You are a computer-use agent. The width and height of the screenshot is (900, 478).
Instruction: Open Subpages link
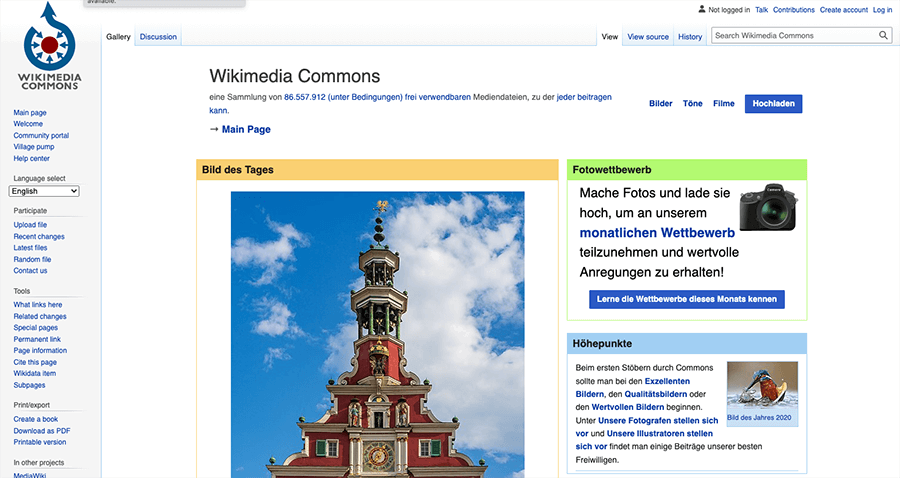(29, 385)
